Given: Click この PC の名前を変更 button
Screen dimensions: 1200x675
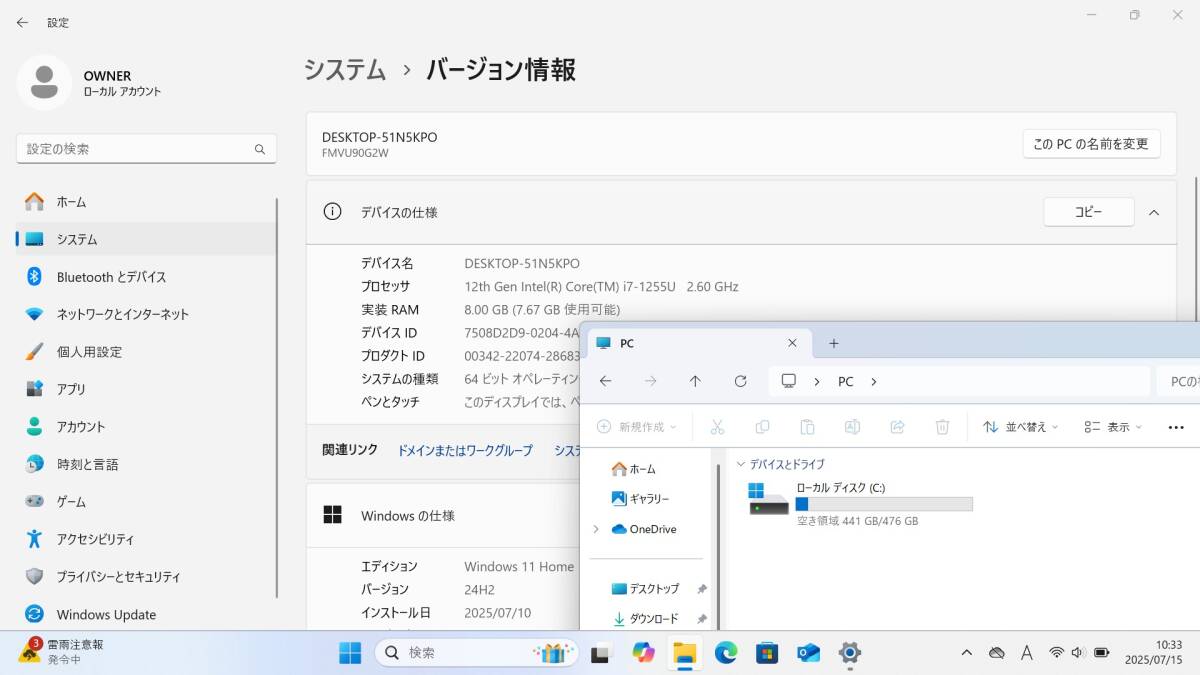Looking at the screenshot, I should tap(1091, 144).
